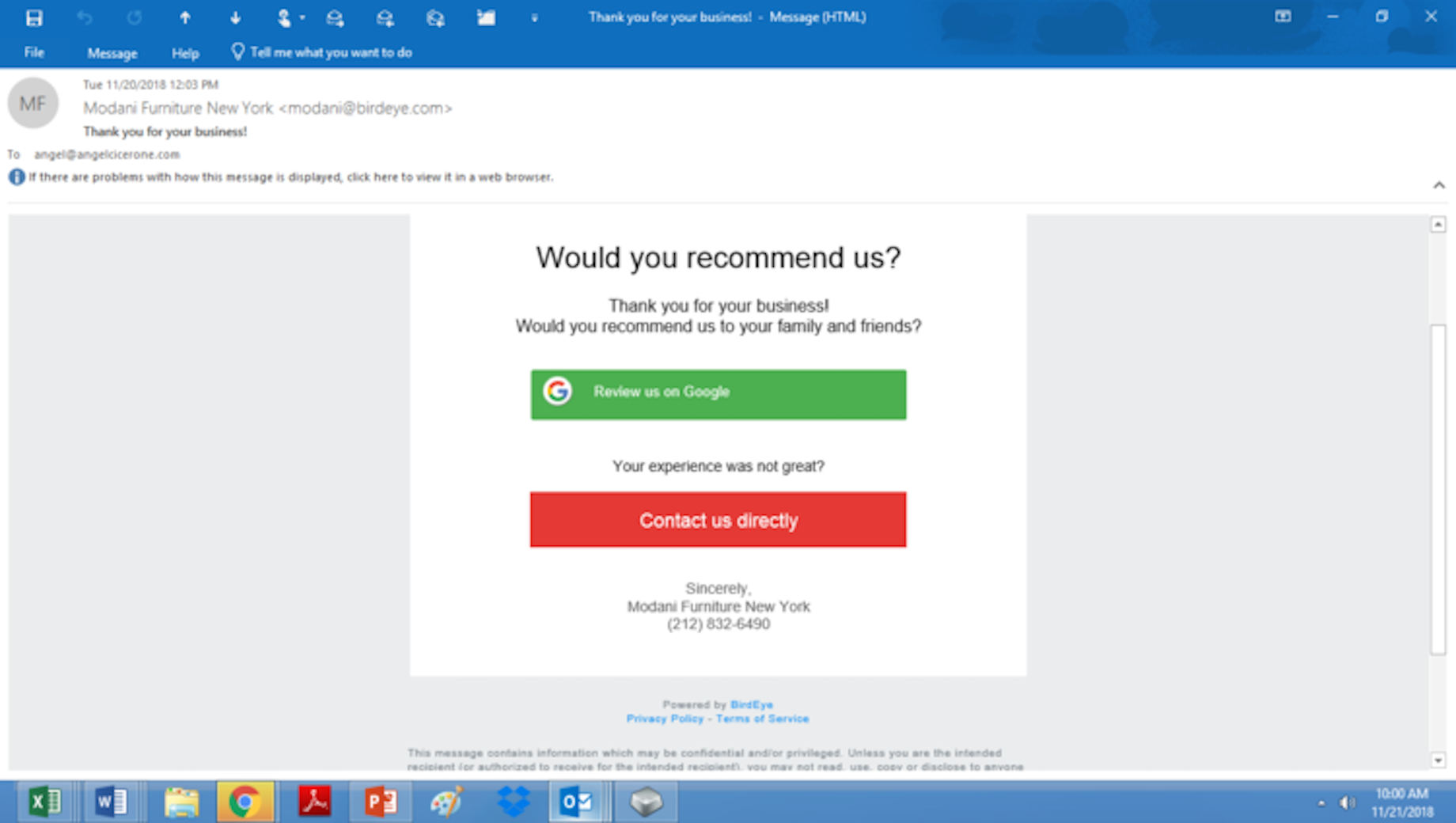The height and width of the screenshot is (823, 1456).
Task: Go to next item with down arrow
Action: pos(235,17)
